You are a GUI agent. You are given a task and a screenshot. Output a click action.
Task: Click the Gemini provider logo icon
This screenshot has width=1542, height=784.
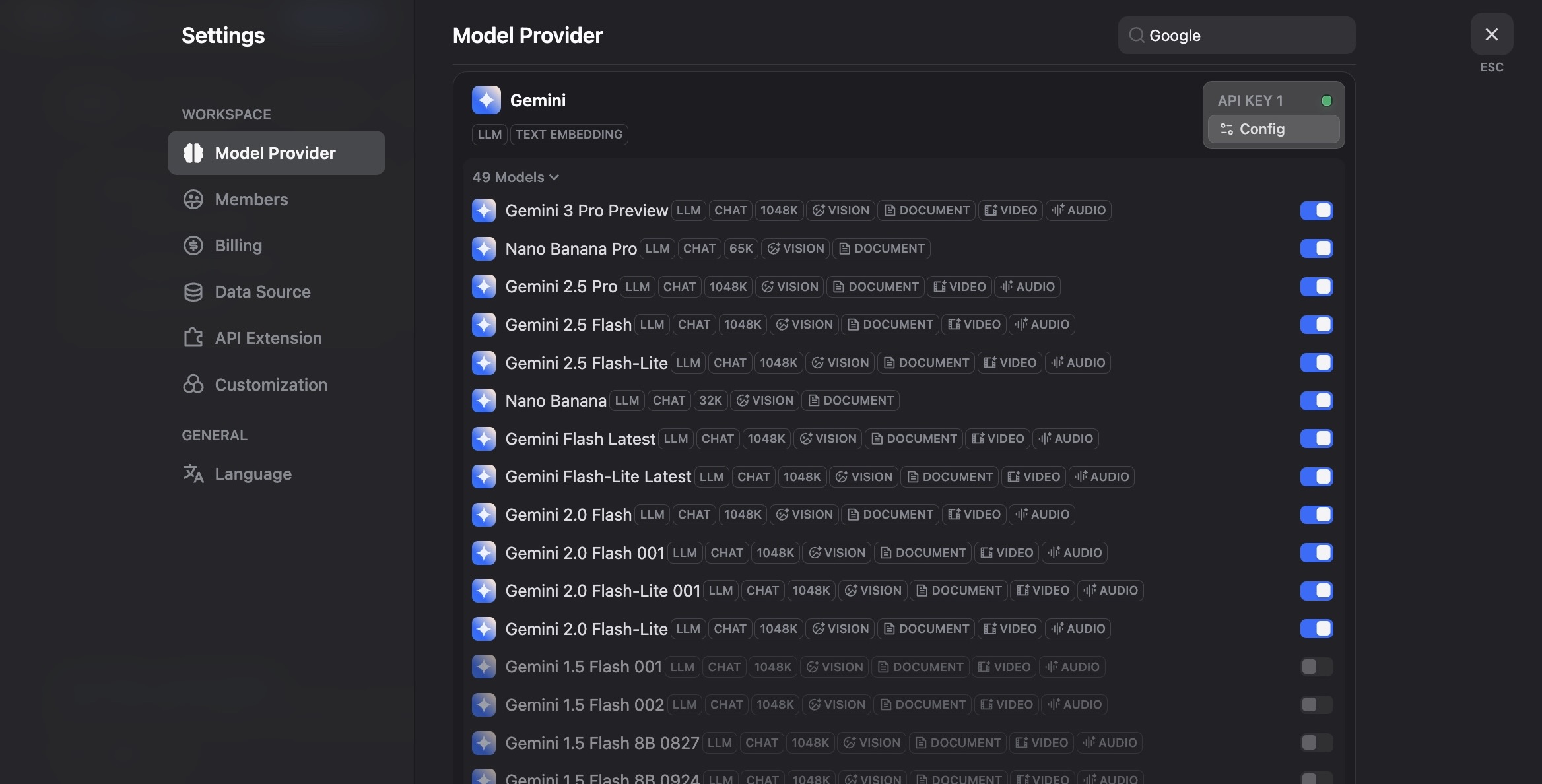(x=486, y=100)
